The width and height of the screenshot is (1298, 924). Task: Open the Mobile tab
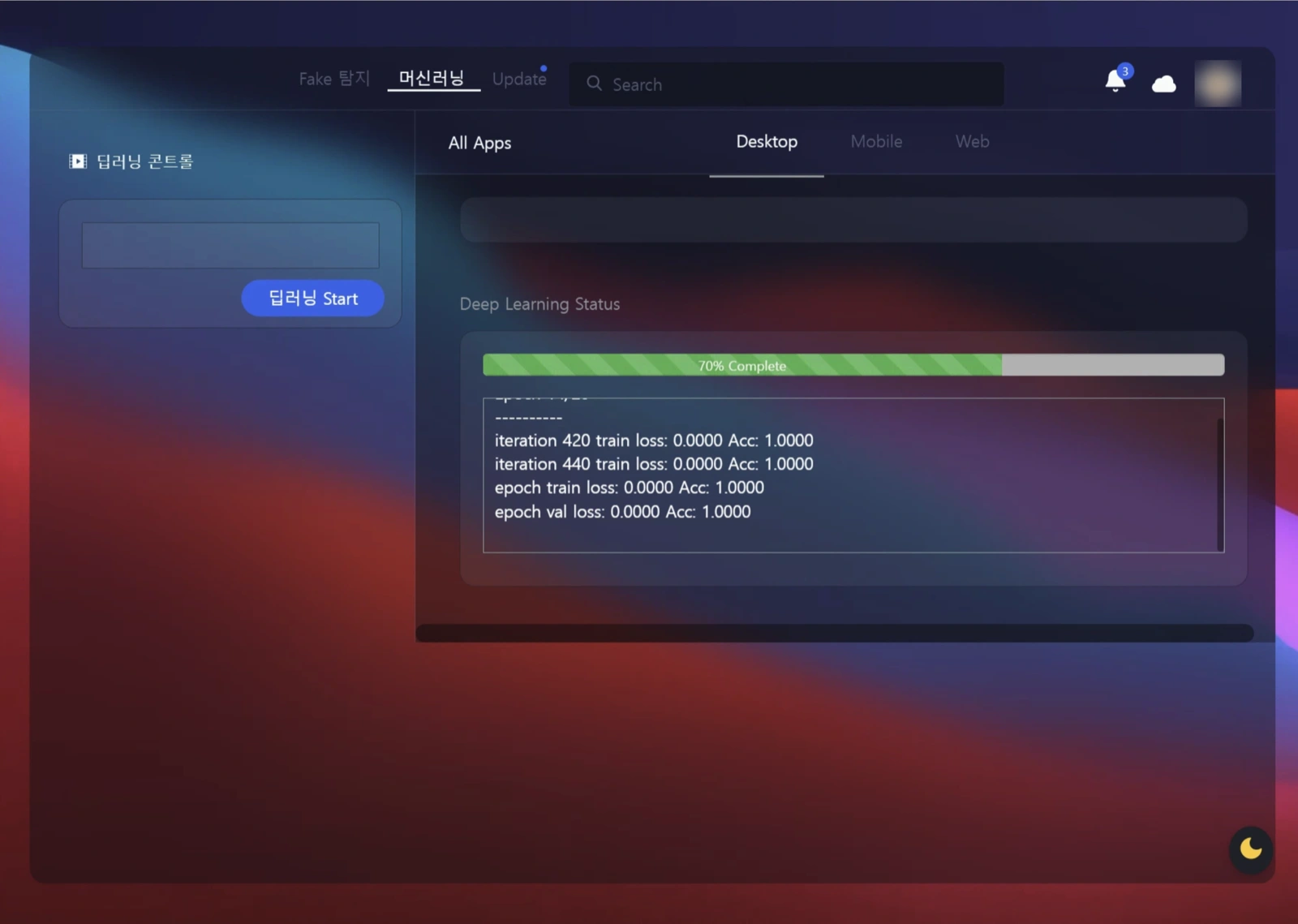tap(876, 141)
